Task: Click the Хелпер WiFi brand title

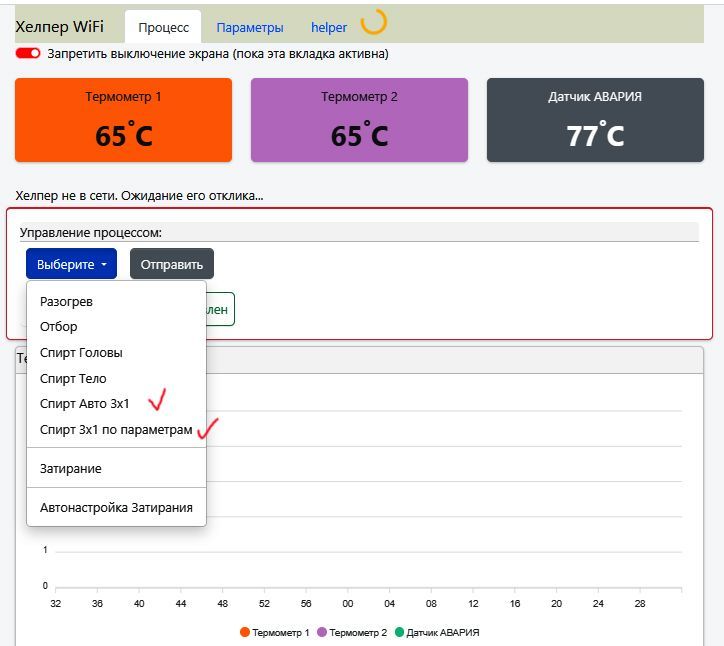Action: (x=60, y=26)
